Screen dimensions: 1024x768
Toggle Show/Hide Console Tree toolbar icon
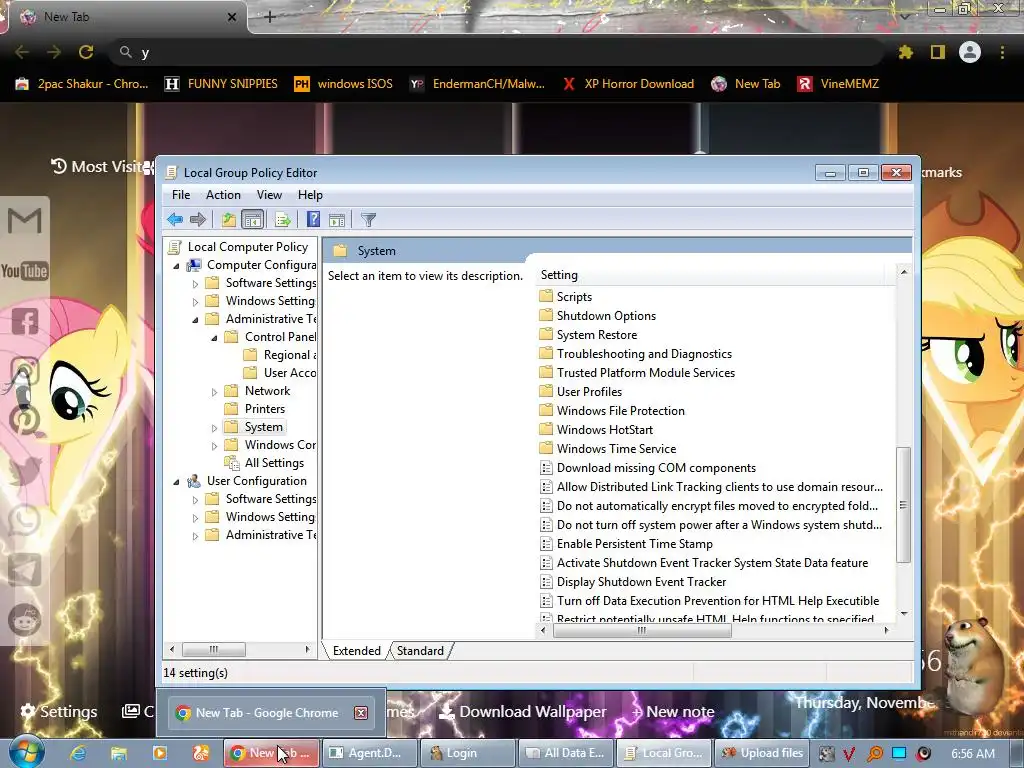pos(252,219)
